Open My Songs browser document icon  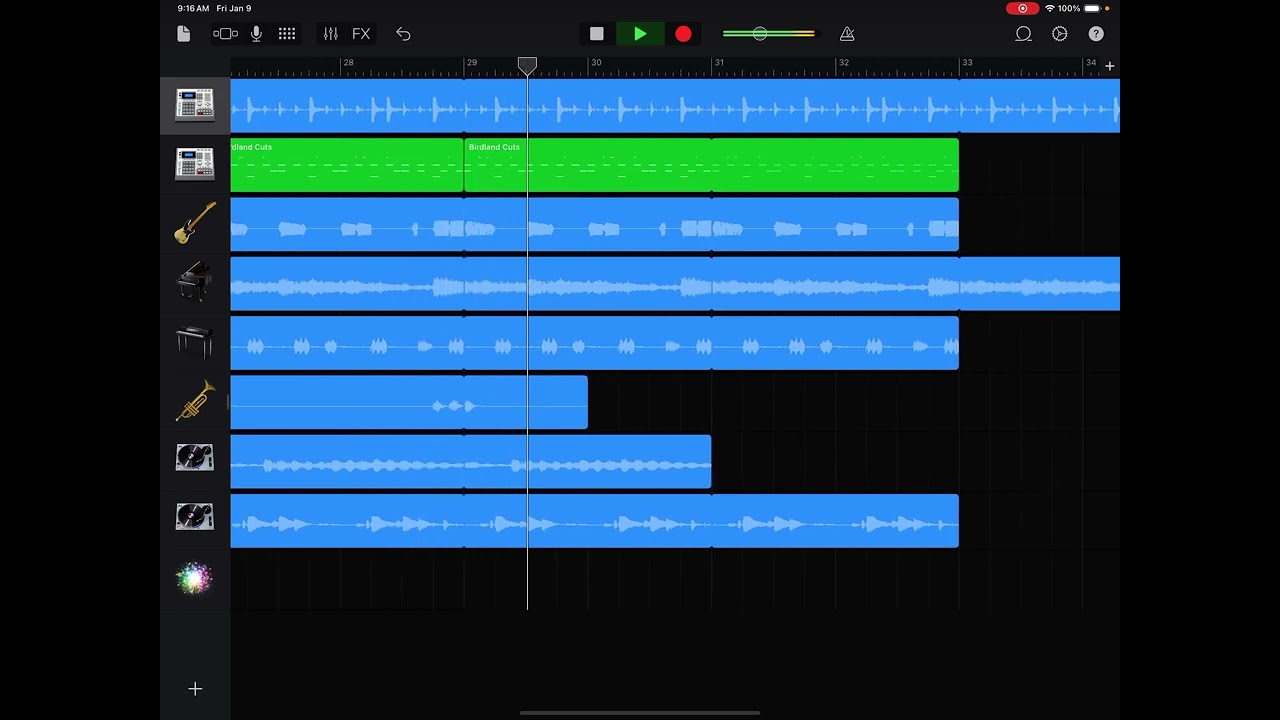183,34
